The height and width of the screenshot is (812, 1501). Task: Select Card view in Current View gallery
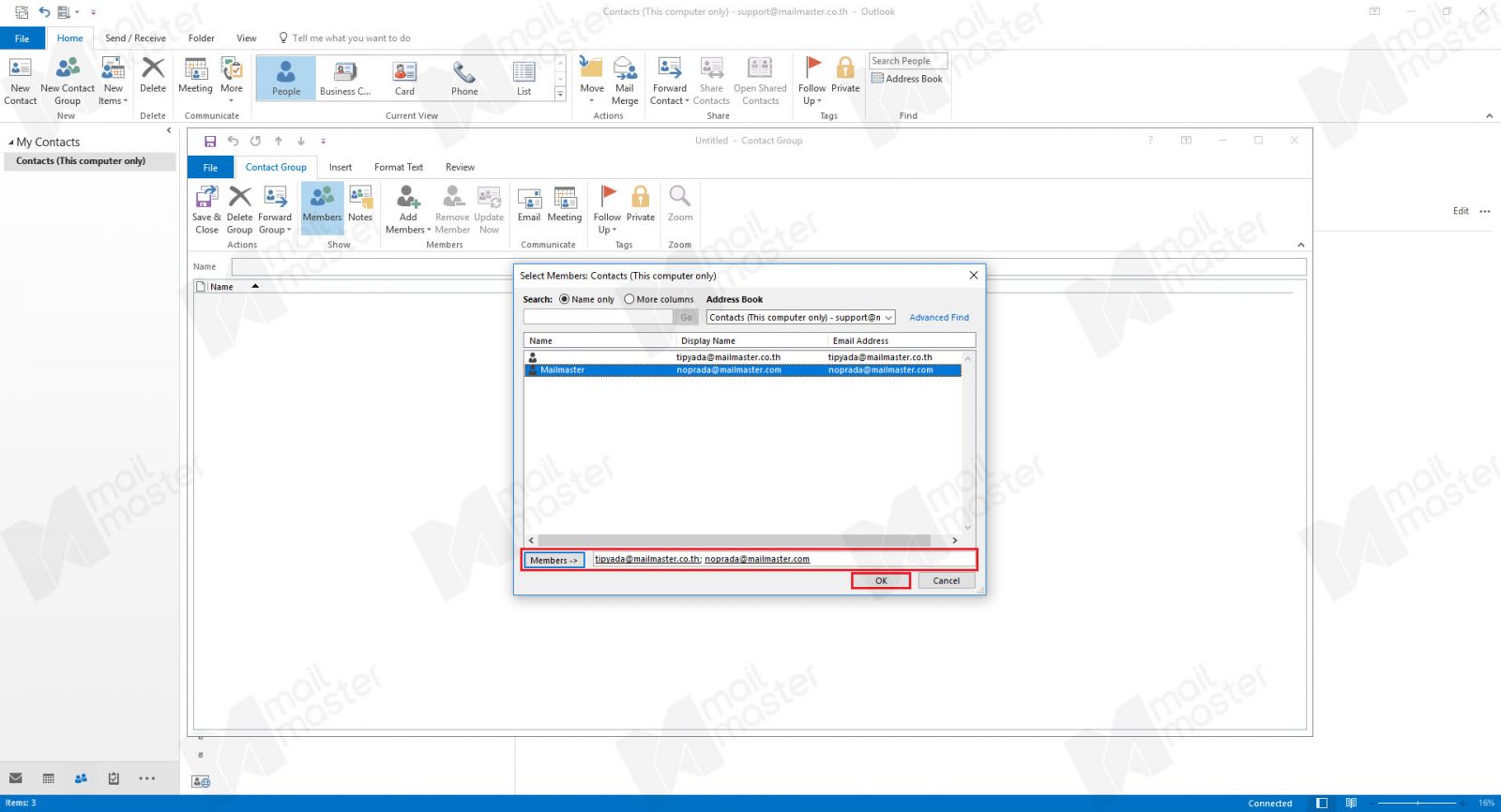pyautogui.click(x=404, y=78)
